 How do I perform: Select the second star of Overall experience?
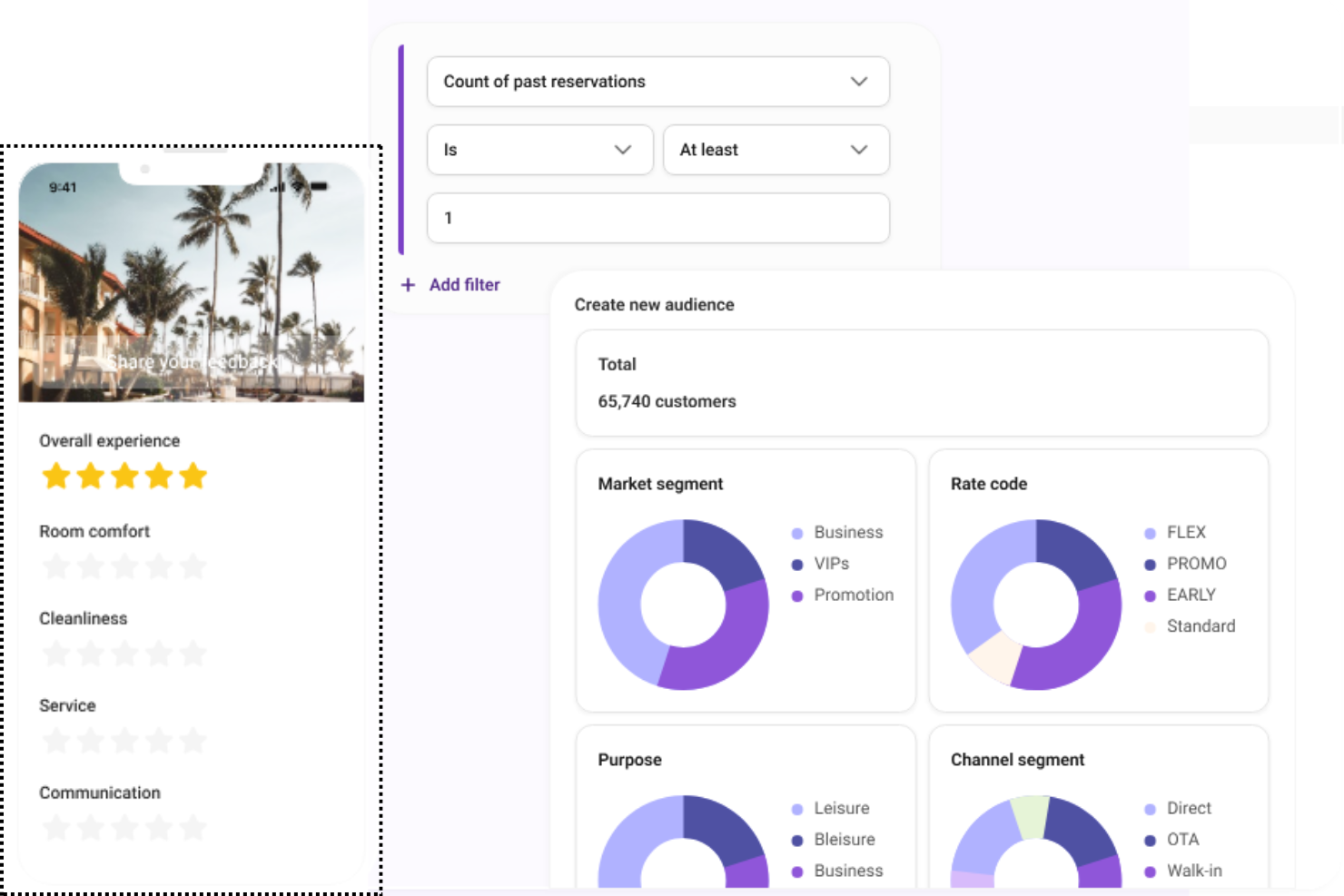coord(91,476)
